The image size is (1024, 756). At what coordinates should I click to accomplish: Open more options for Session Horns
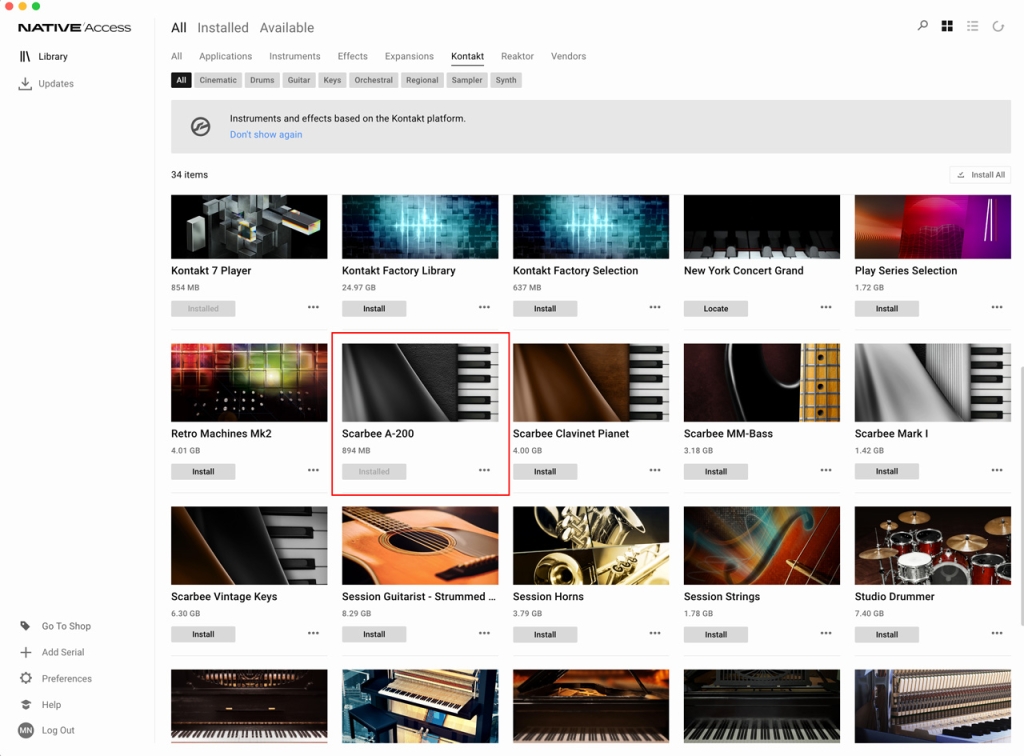(655, 633)
